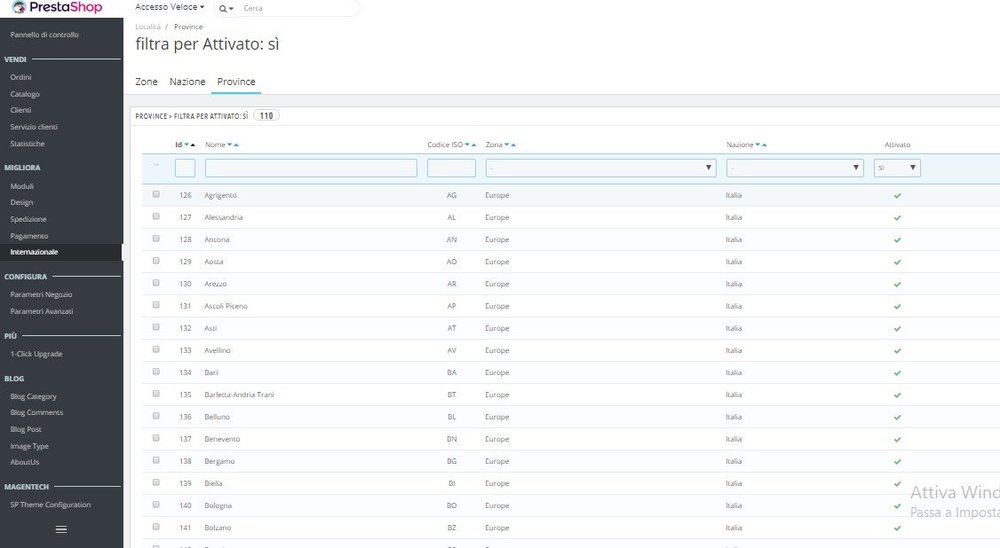This screenshot has width=1000, height=548.
Task: Toggle activated checkmark for Bari
Action: point(897,373)
